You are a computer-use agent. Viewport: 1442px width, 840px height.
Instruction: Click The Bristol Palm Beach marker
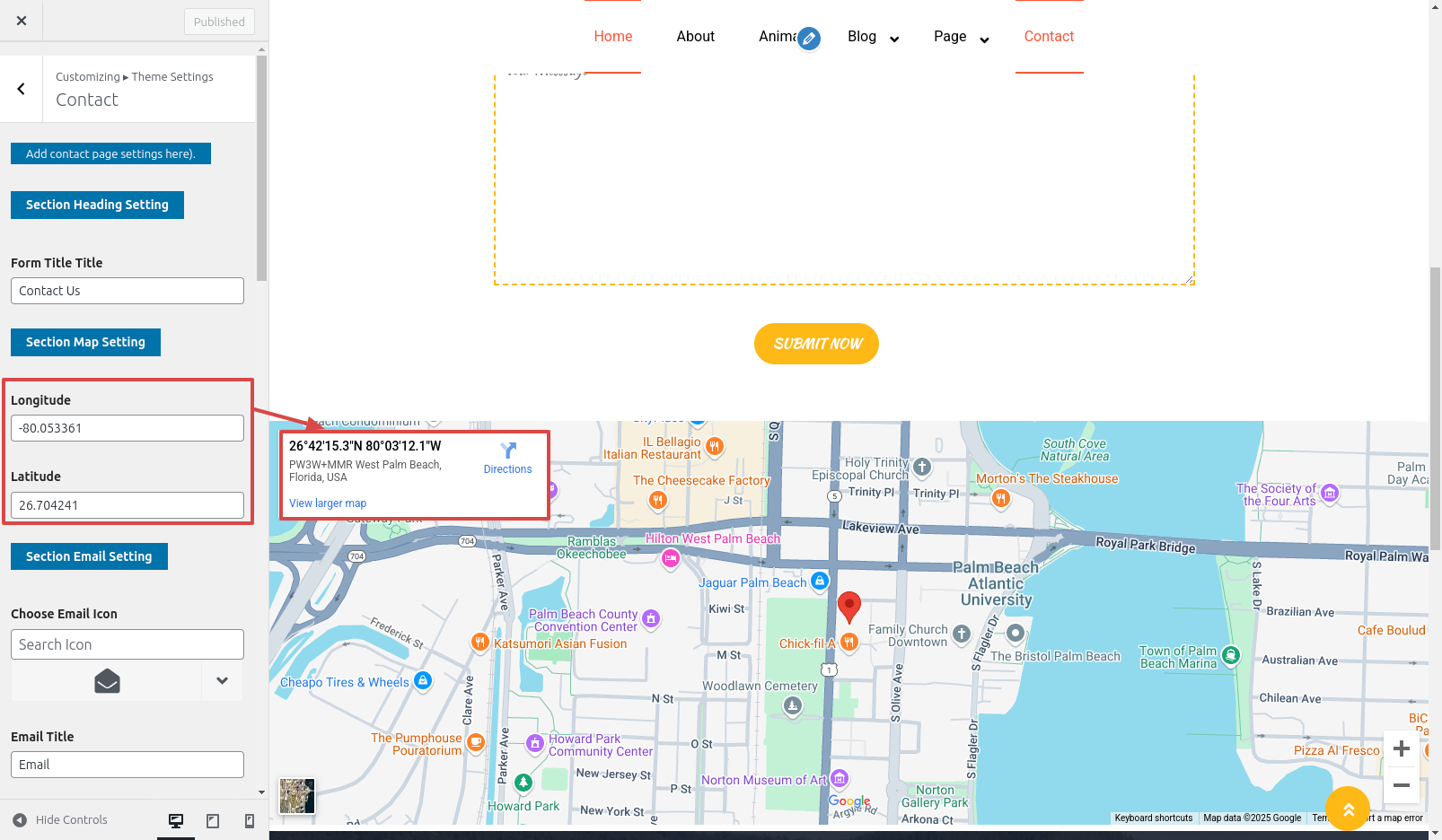pos(1016,634)
